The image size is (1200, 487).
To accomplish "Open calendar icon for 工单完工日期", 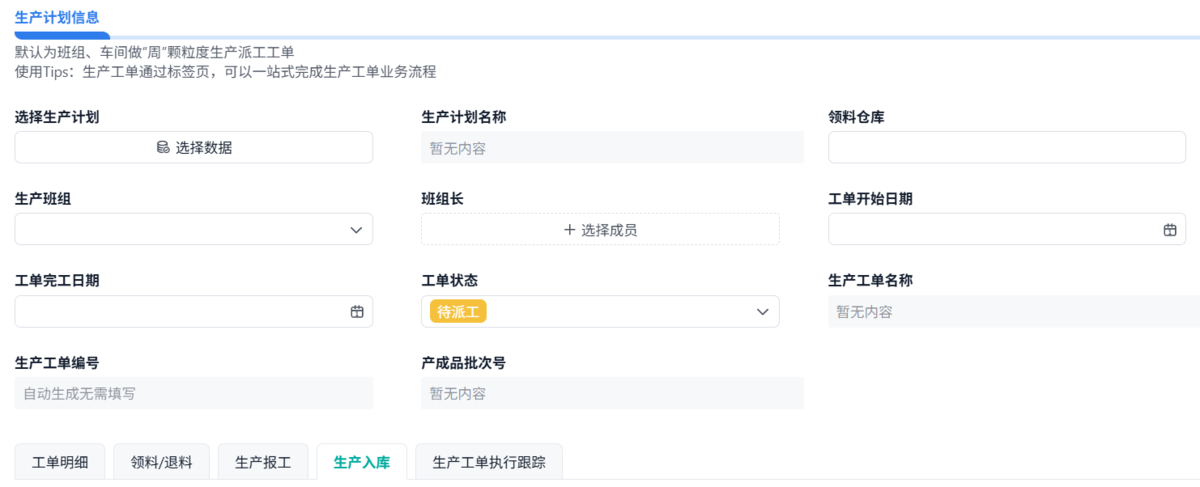I will point(357,312).
